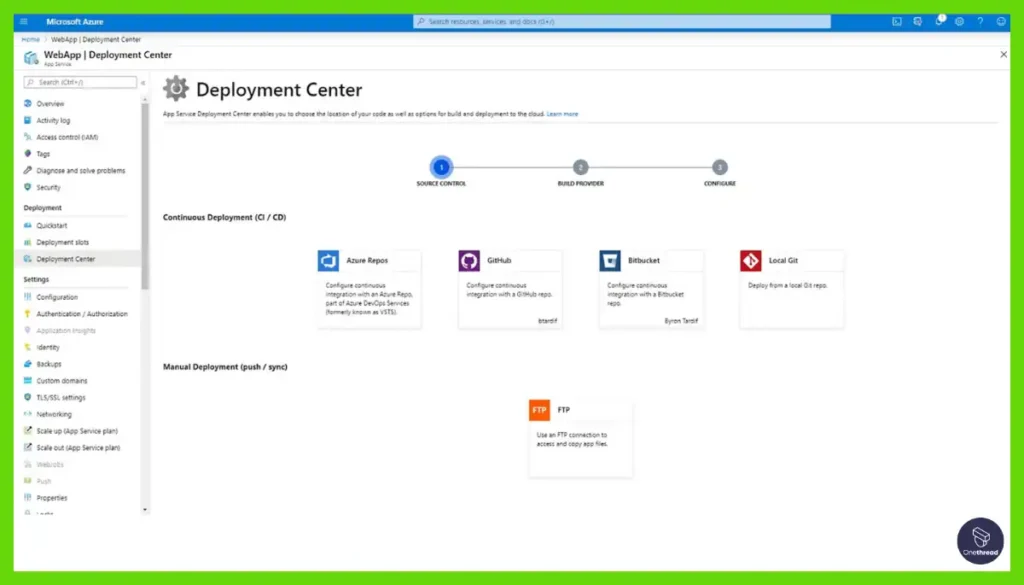Close the Deployment Center blade
This screenshot has height=585, width=1024.
pyautogui.click(x=1004, y=55)
